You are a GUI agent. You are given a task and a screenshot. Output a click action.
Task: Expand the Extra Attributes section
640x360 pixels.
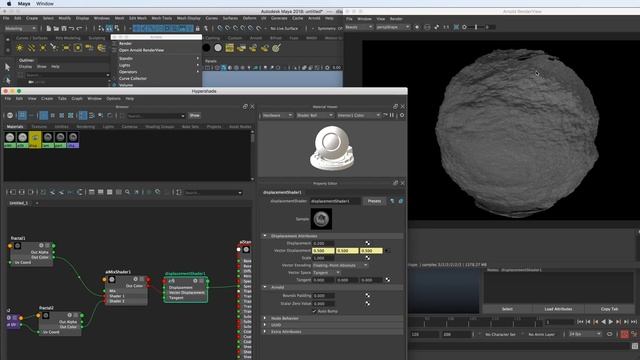coord(265,332)
